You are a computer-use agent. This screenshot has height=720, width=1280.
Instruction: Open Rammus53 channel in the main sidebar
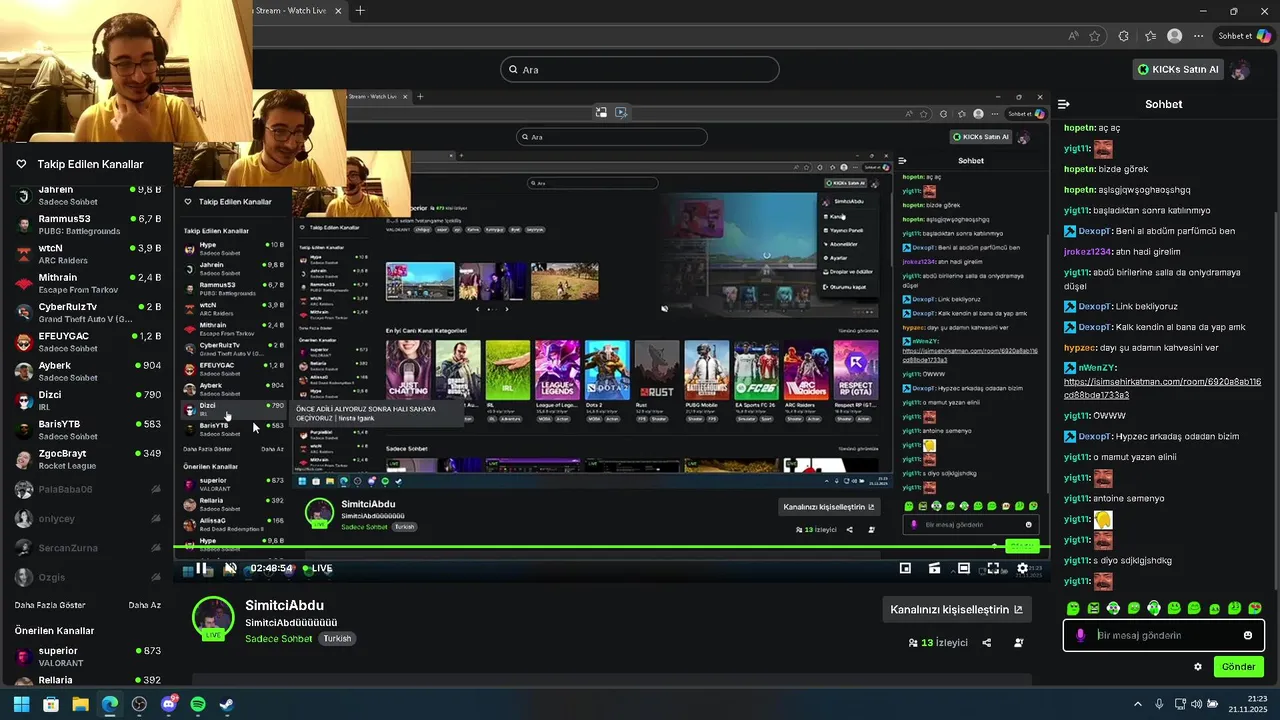coord(88,224)
